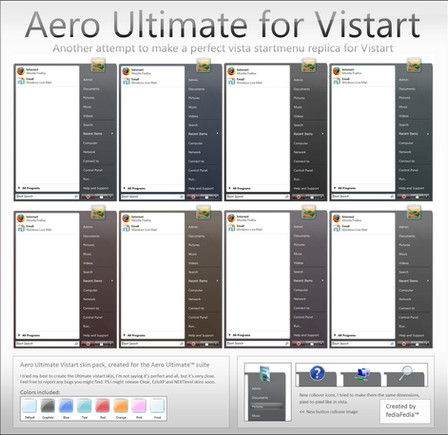Click the Firefox icon in the pink start menu
The width and height of the screenshot is (448, 435).
(x=231, y=218)
